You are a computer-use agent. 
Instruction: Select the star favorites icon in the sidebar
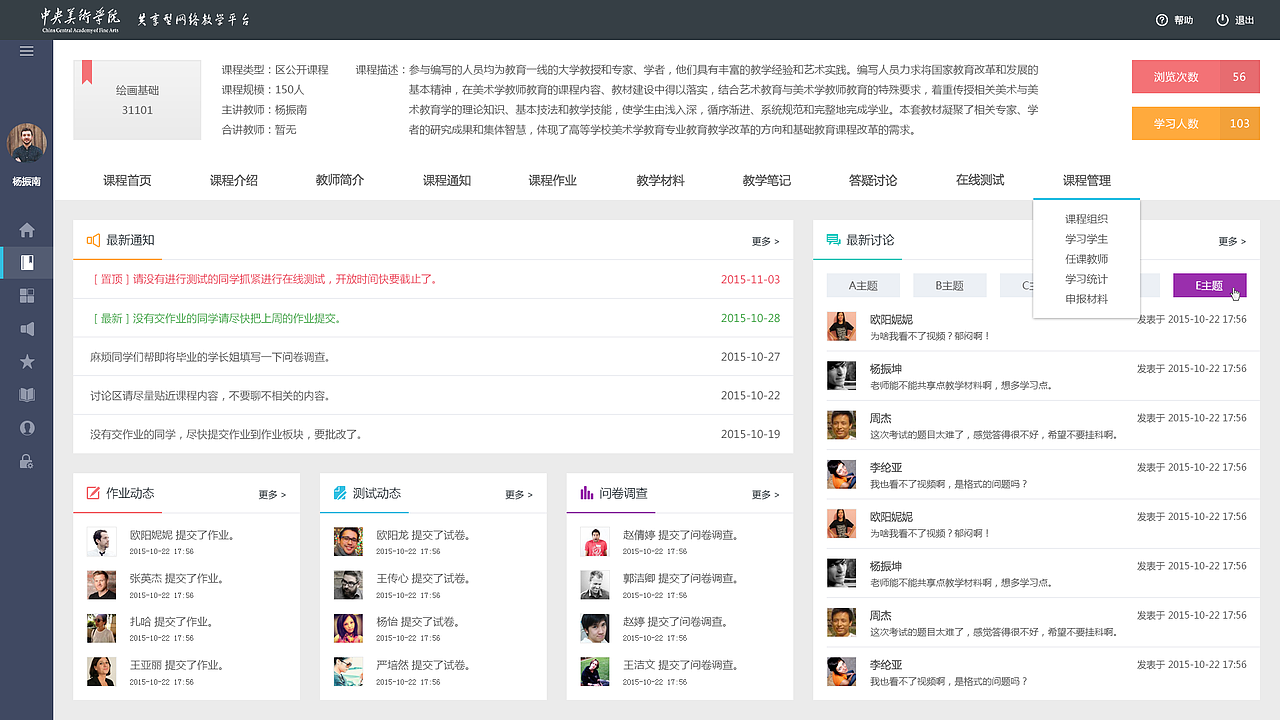(x=27, y=362)
